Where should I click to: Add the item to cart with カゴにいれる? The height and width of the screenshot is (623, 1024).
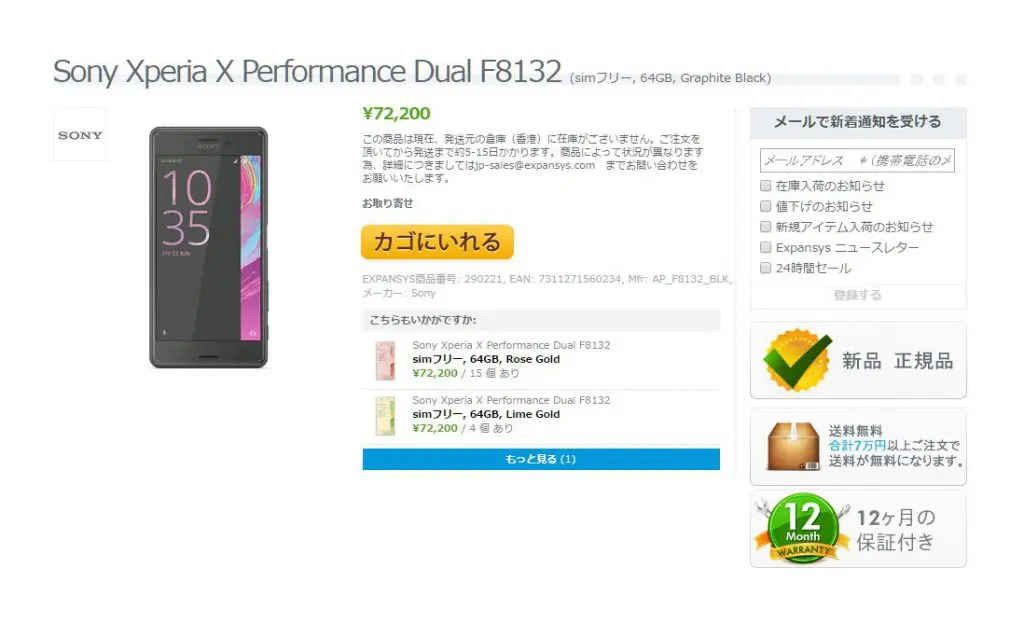(x=437, y=242)
